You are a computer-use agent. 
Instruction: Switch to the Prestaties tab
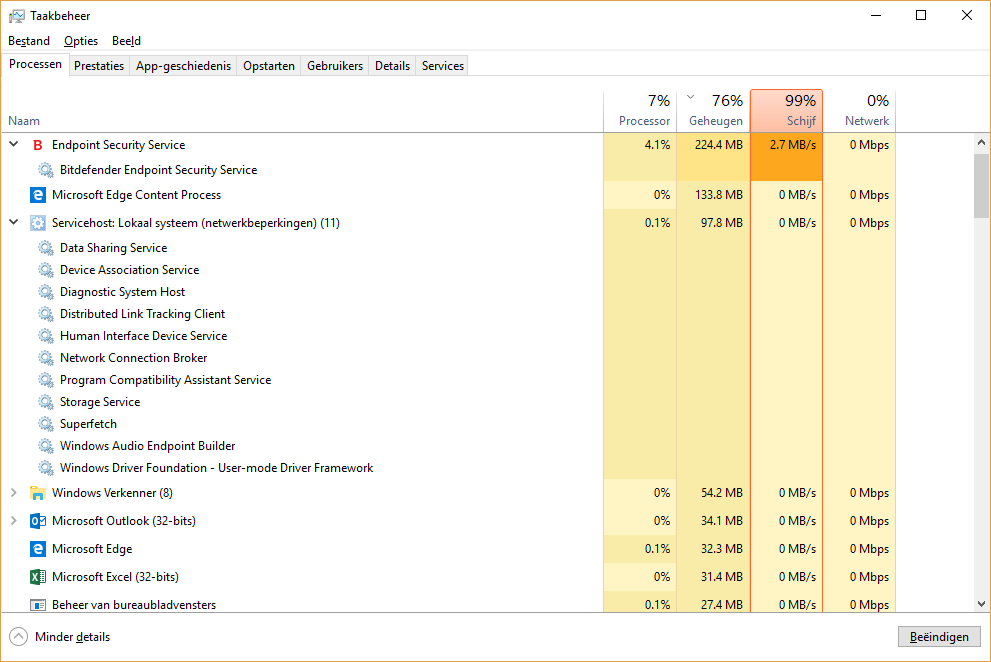[x=99, y=66]
